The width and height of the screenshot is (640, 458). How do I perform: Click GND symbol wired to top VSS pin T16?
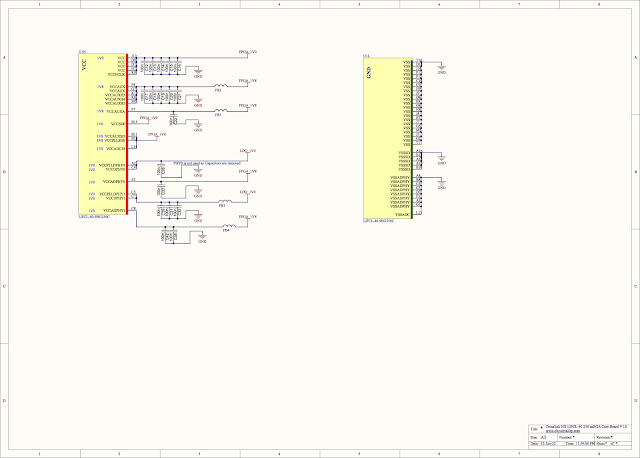click(442, 68)
